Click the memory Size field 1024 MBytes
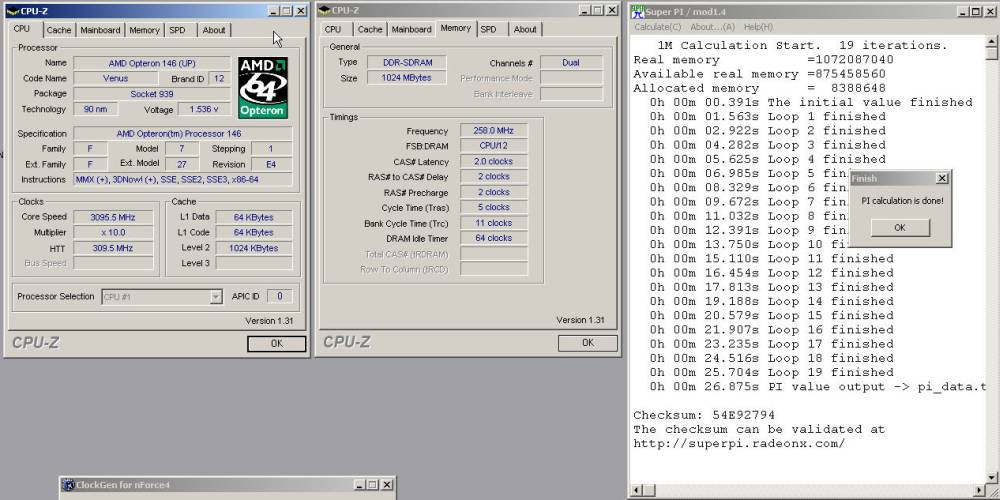 tap(407, 78)
